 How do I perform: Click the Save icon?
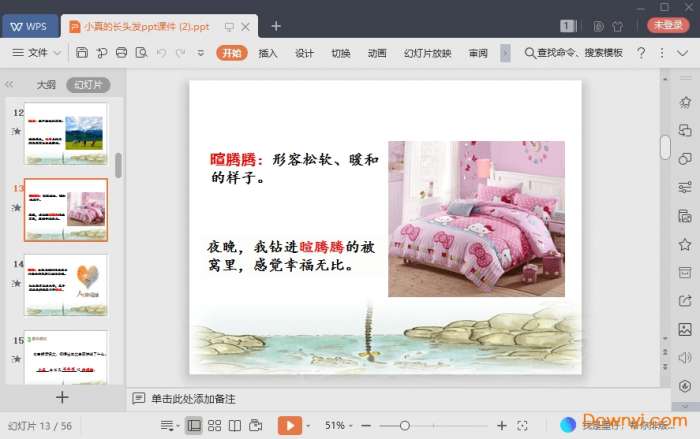[82, 53]
